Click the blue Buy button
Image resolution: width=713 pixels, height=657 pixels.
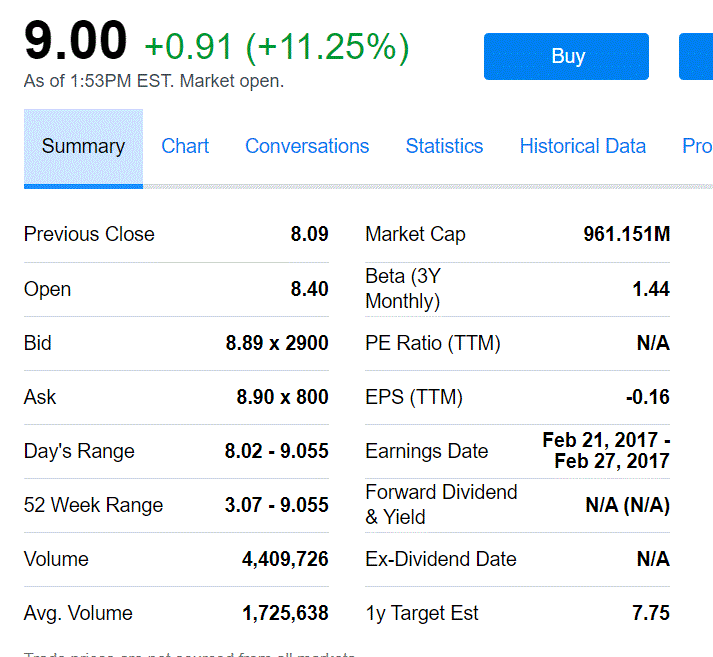point(566,57)
